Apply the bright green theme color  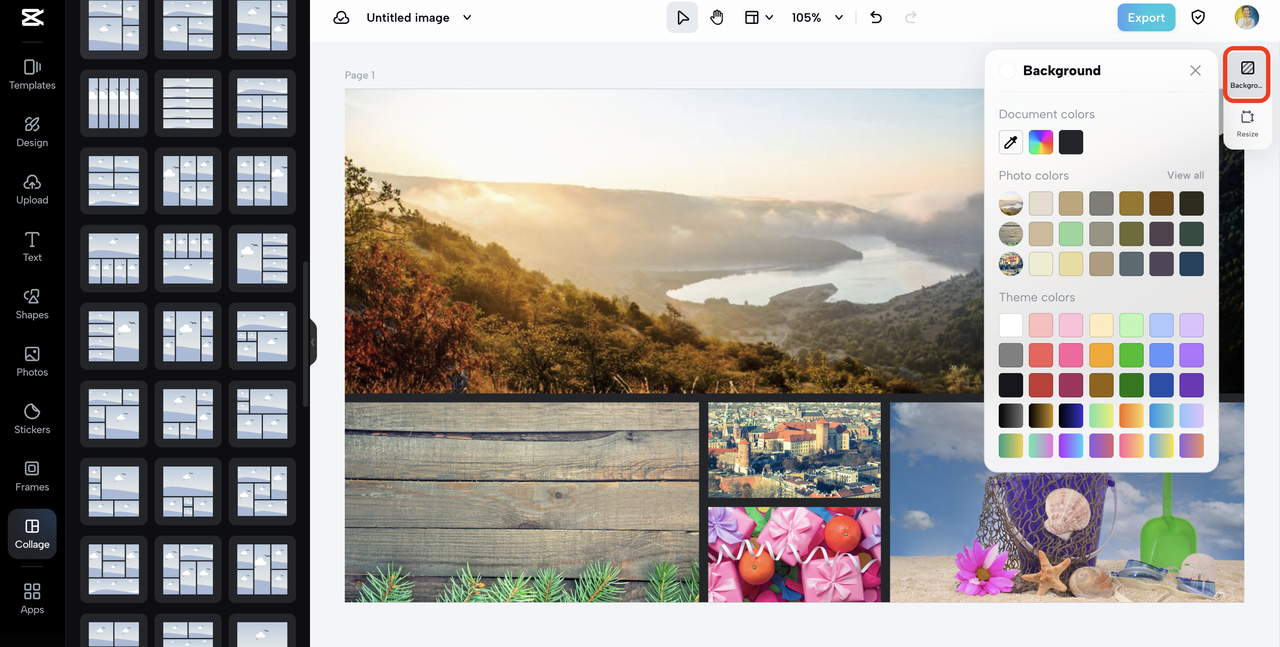1131,355
